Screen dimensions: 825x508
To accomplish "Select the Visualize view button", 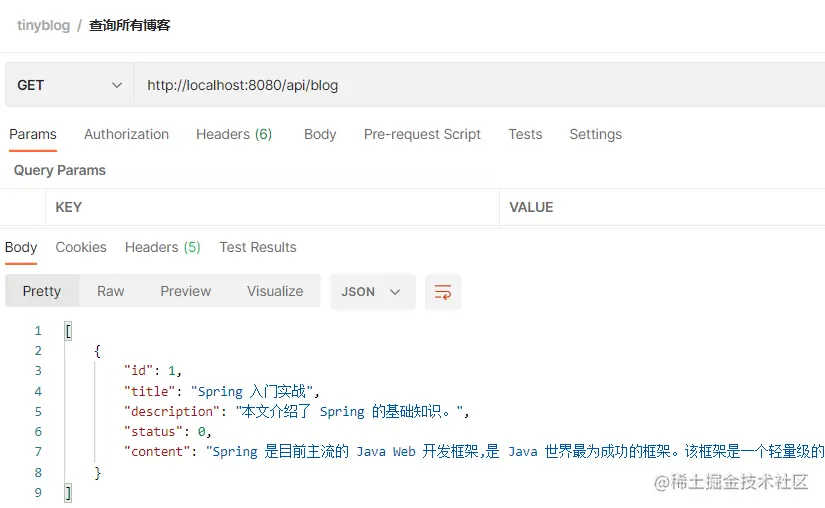I will (275, 291).
